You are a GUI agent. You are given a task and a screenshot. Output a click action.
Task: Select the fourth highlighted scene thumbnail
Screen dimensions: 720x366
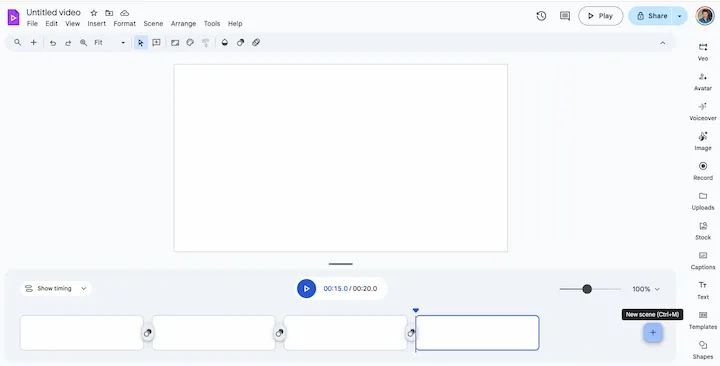477,332
